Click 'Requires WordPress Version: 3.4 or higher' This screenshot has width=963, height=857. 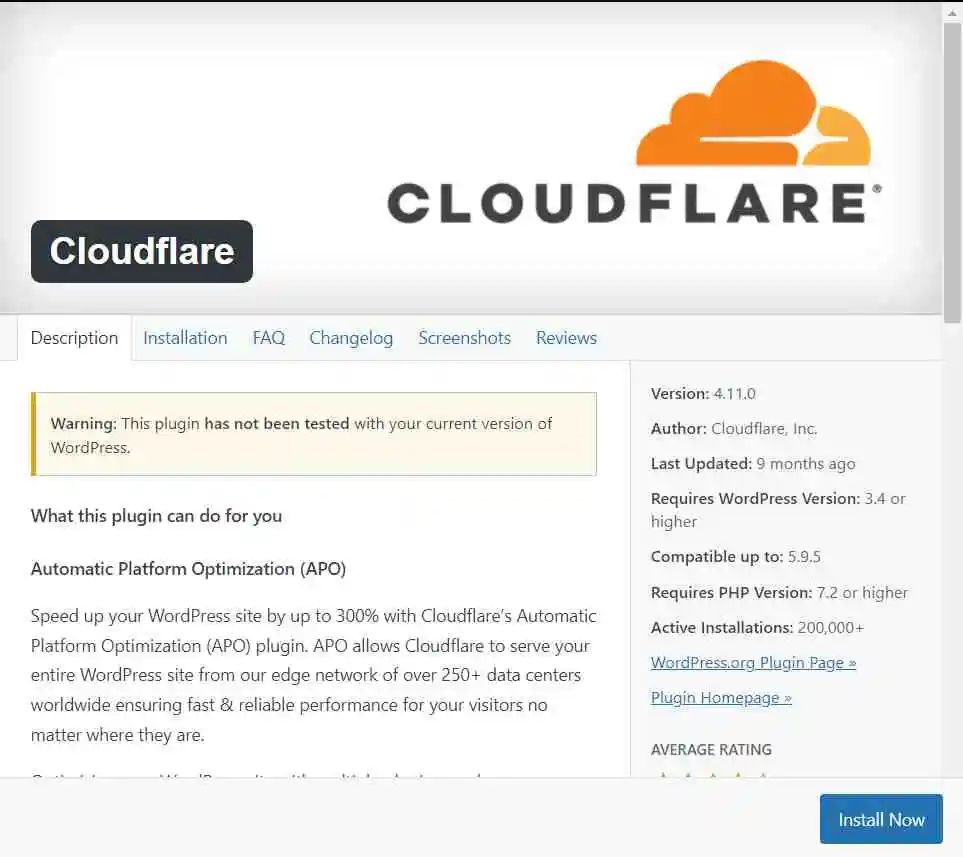point(778,510)
